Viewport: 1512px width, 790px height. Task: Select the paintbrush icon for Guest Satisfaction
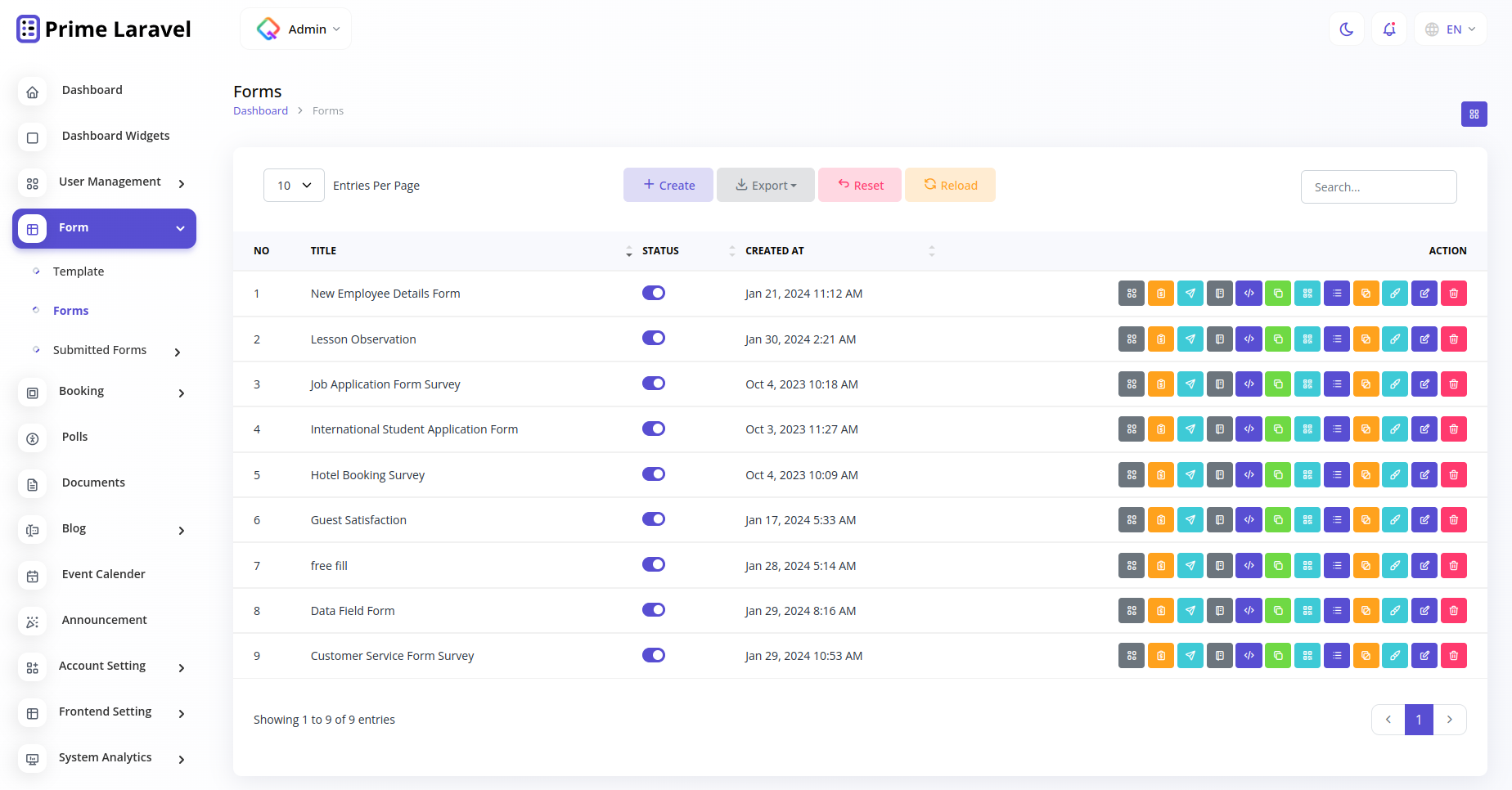point(1395,519)
